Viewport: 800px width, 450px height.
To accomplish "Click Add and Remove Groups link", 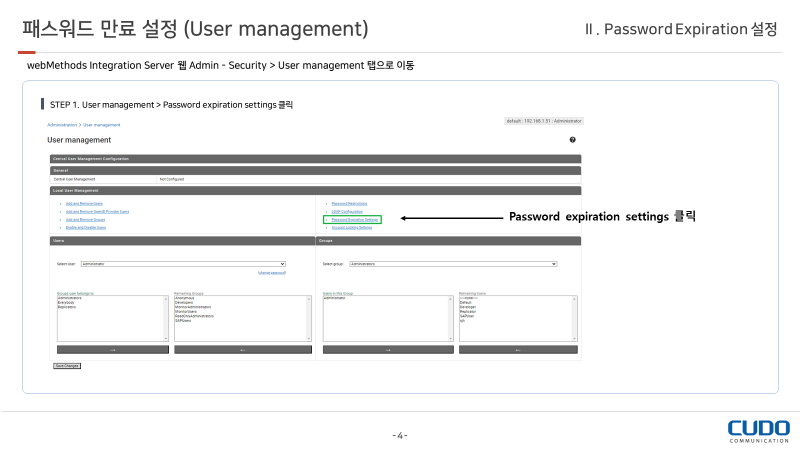I will pos(87,219).
